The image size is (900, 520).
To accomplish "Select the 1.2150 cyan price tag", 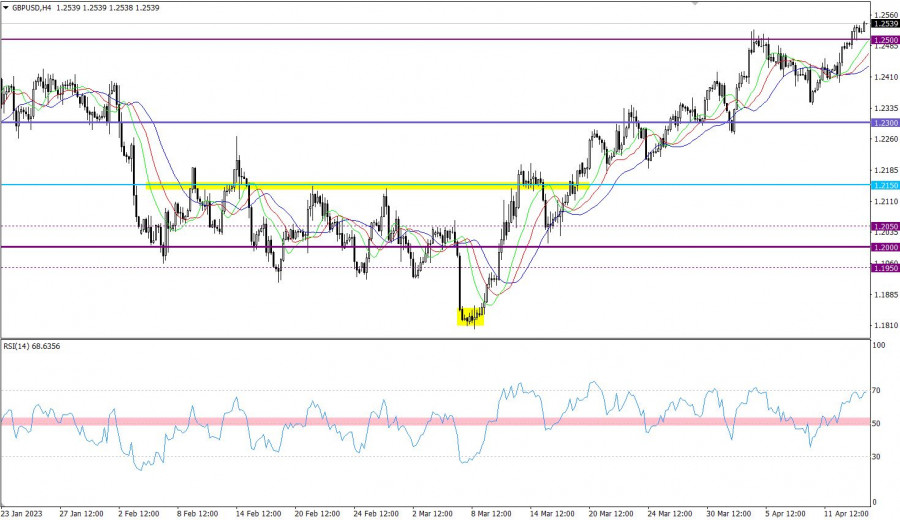I will tap(884, 185).
